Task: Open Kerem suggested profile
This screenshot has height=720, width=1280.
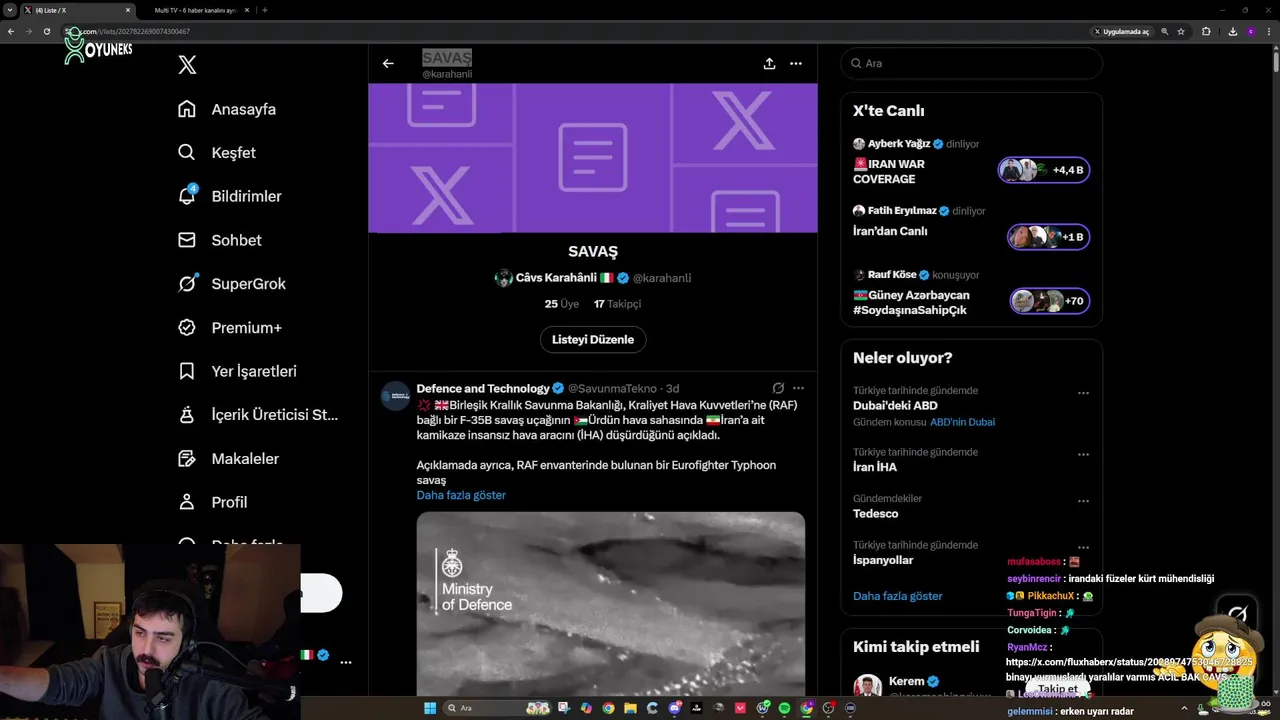Action: [906, 681]
